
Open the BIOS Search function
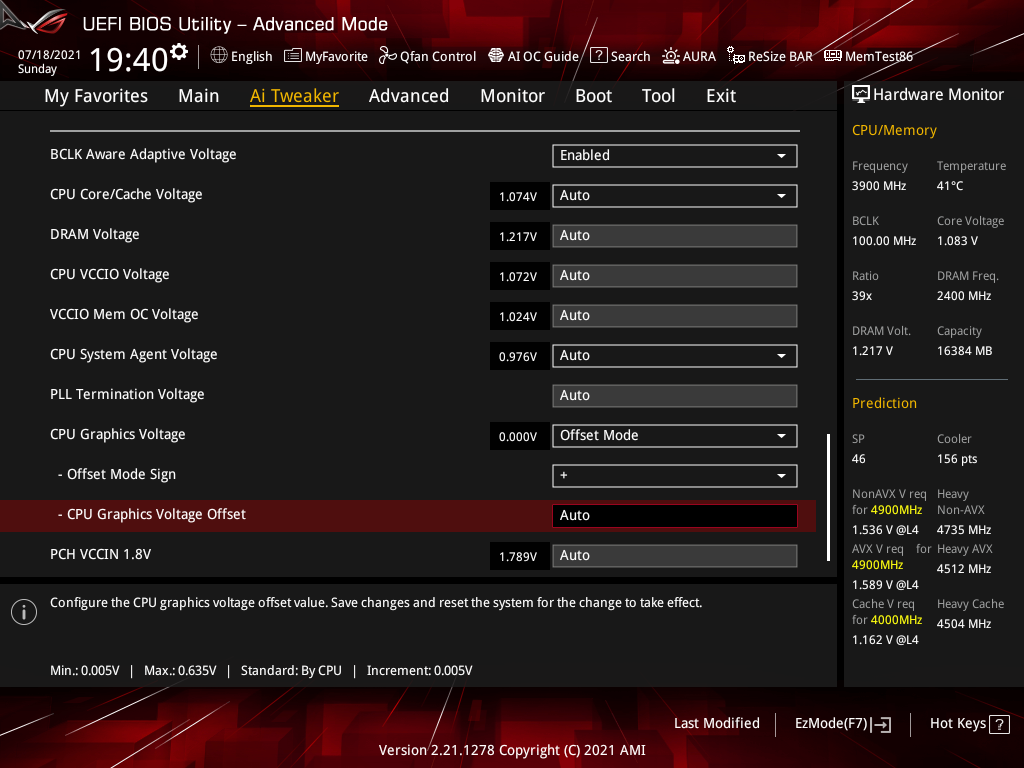click(x=620, y=56)
